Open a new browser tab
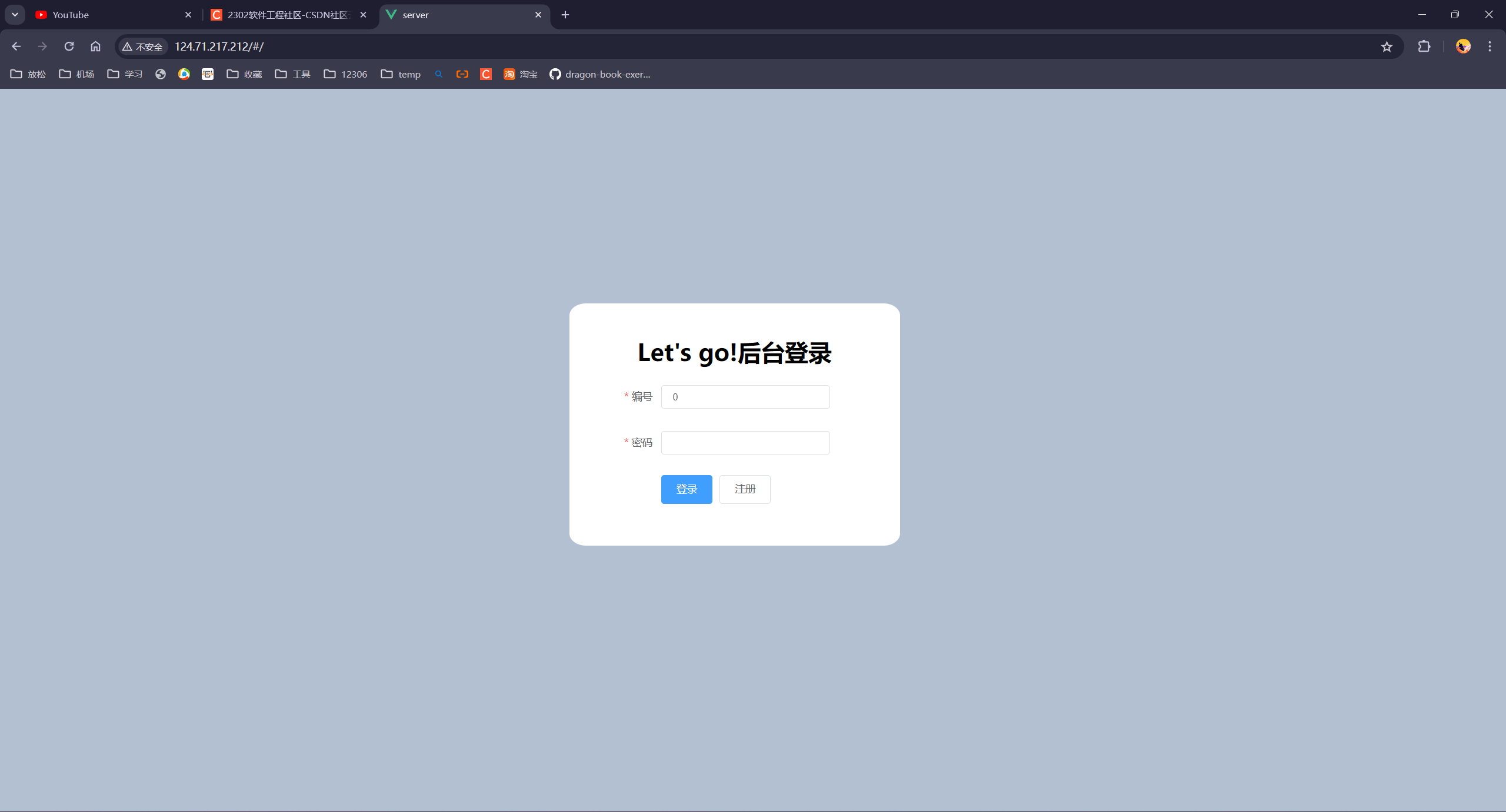 pos(565,15)
